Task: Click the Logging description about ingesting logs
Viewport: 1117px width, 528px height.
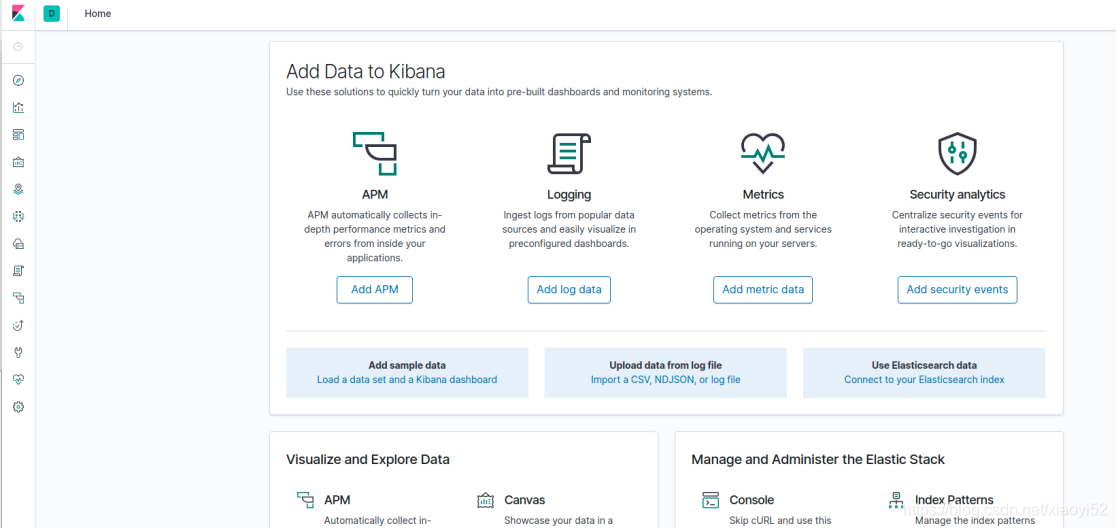Action: pos(569,229)
